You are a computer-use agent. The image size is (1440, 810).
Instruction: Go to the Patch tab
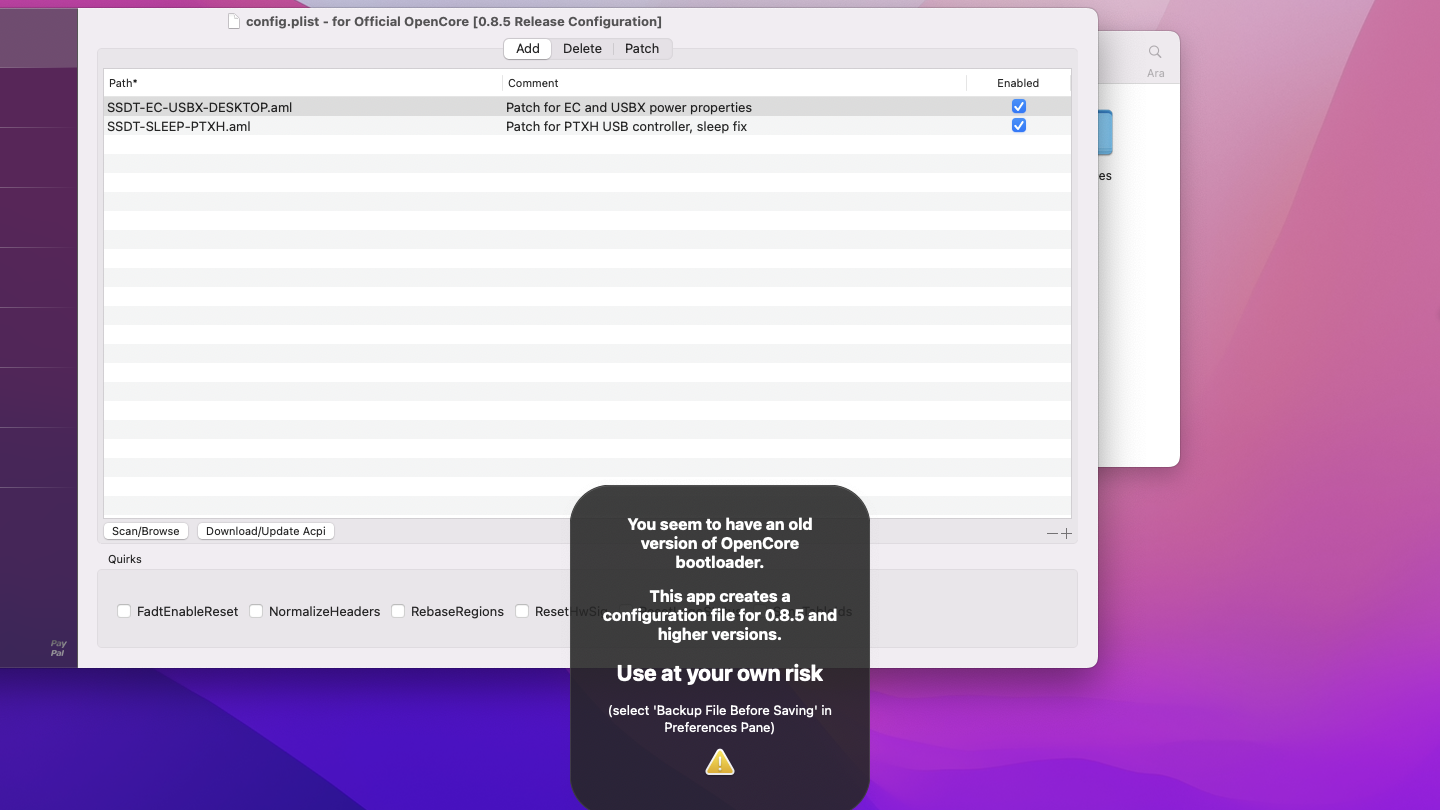pos(642,48)
